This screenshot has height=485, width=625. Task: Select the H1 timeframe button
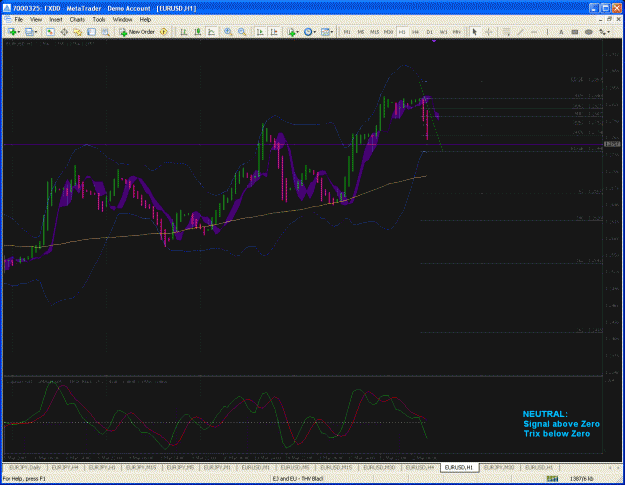click(x=402, y=32)
